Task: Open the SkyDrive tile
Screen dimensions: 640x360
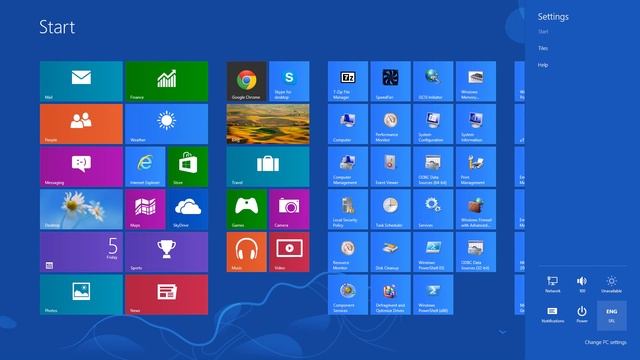Action: click(188, 209)
